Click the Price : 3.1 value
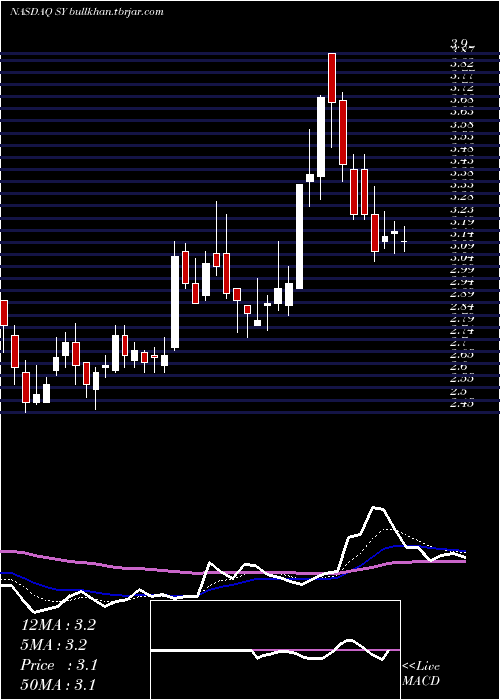 (58, 665)
